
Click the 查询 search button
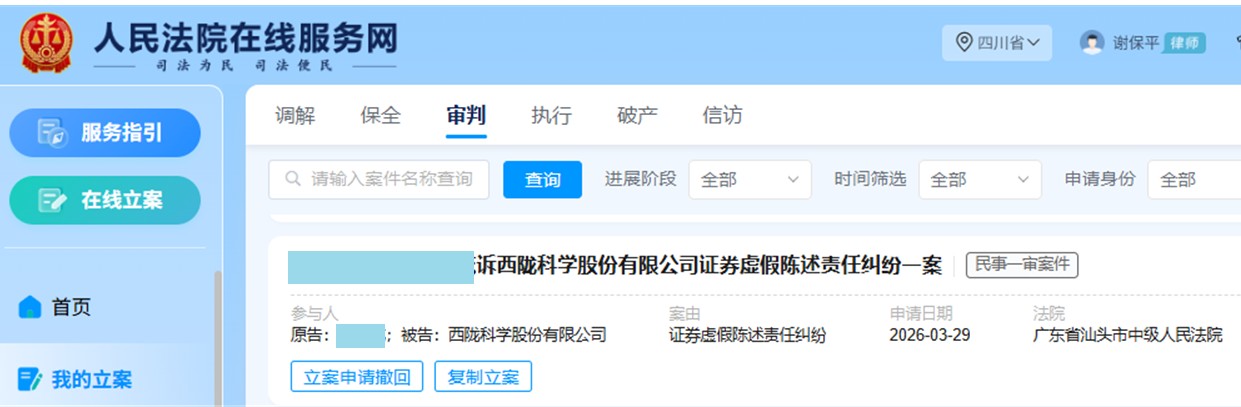(542, 180)
